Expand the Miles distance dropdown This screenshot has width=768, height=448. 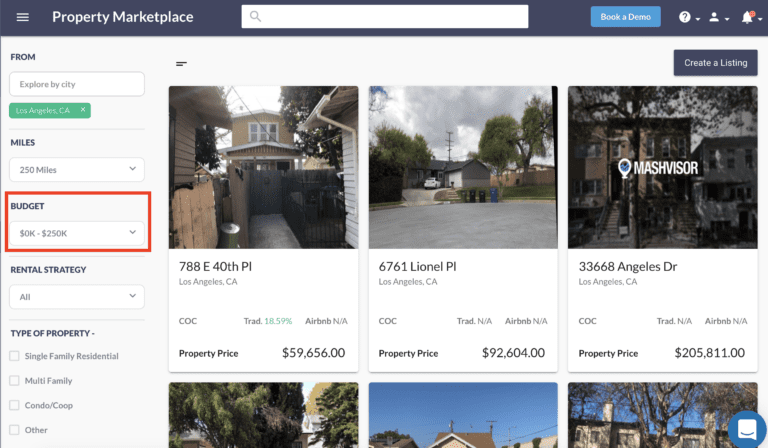77,170
